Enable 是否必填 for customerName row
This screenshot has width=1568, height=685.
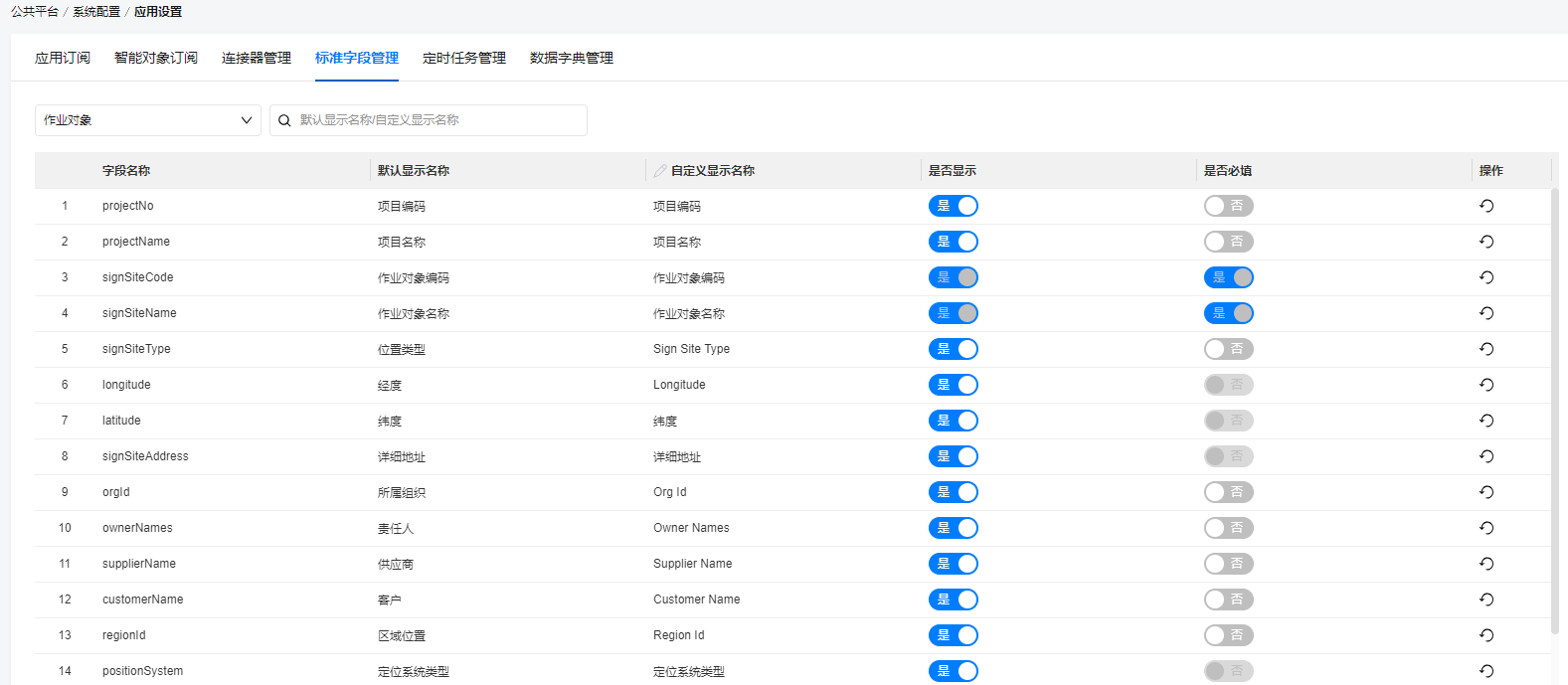pyautogui.click(x=1228, y=599)
